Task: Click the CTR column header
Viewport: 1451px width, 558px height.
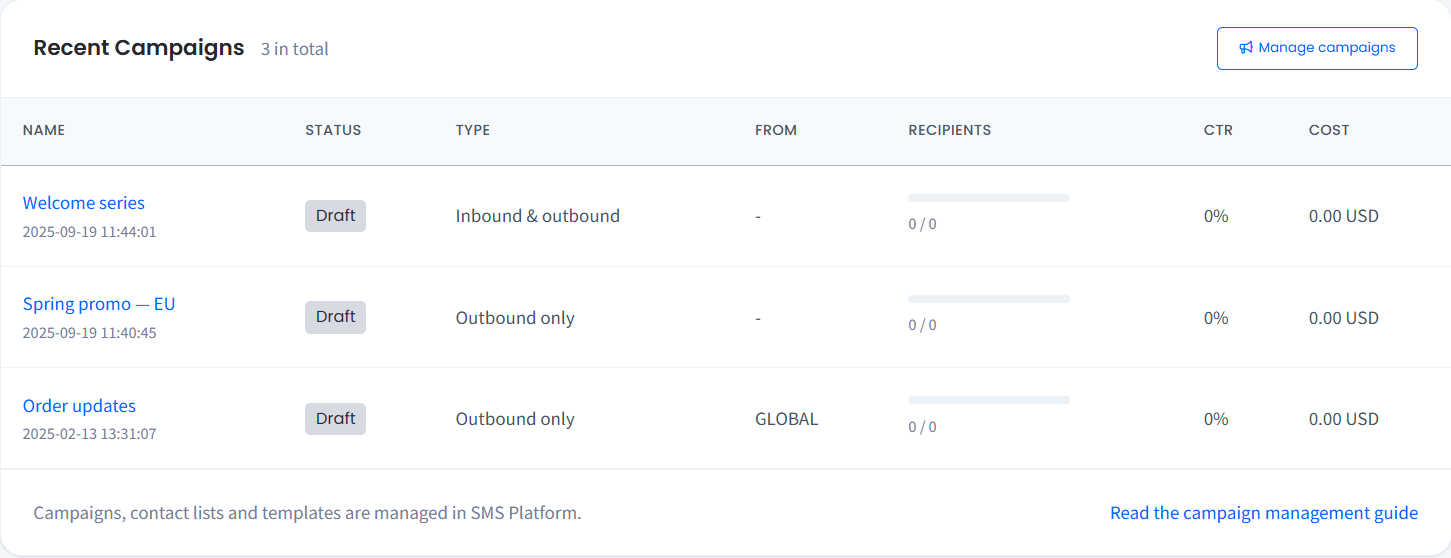Action: click(1218, 130)
